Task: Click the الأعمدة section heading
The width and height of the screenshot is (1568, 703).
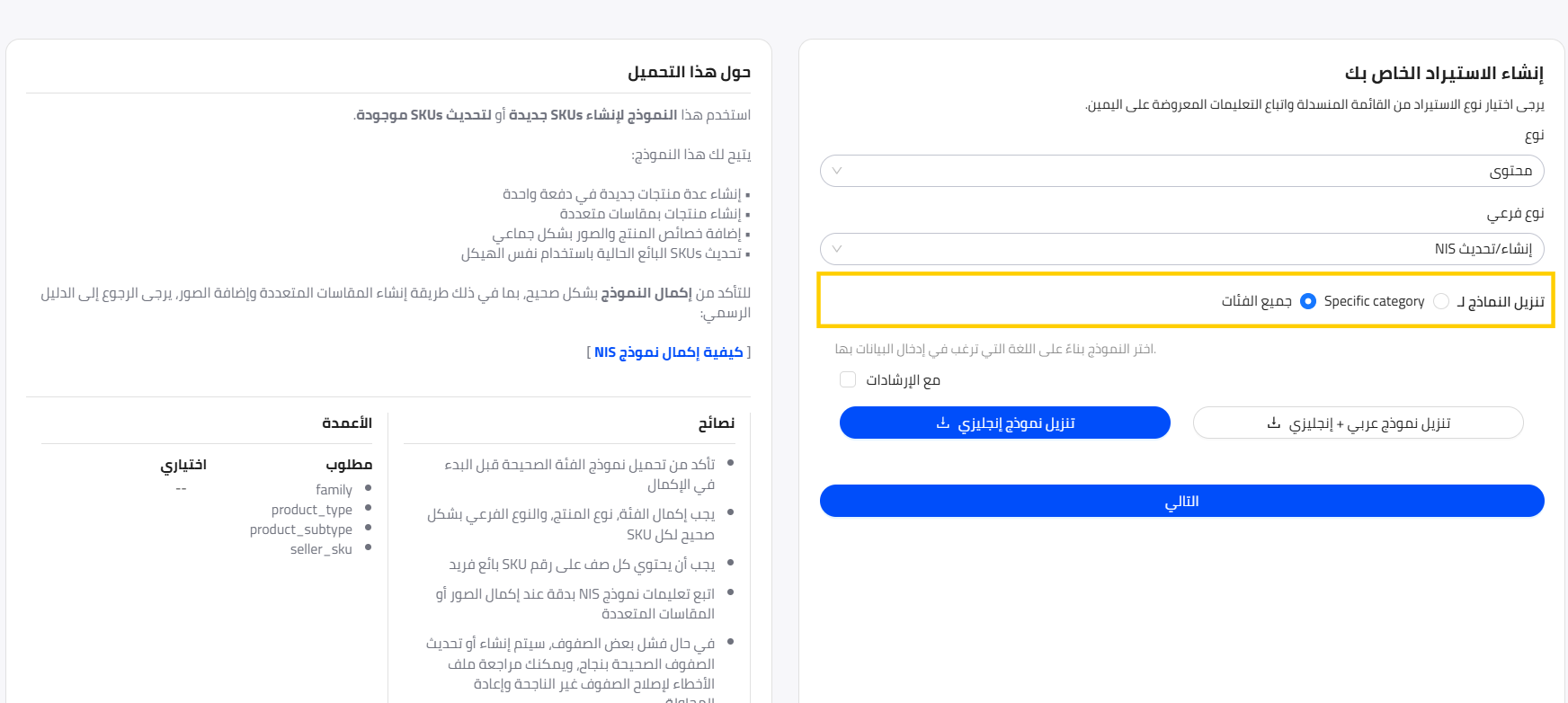Action: [347, 423]
